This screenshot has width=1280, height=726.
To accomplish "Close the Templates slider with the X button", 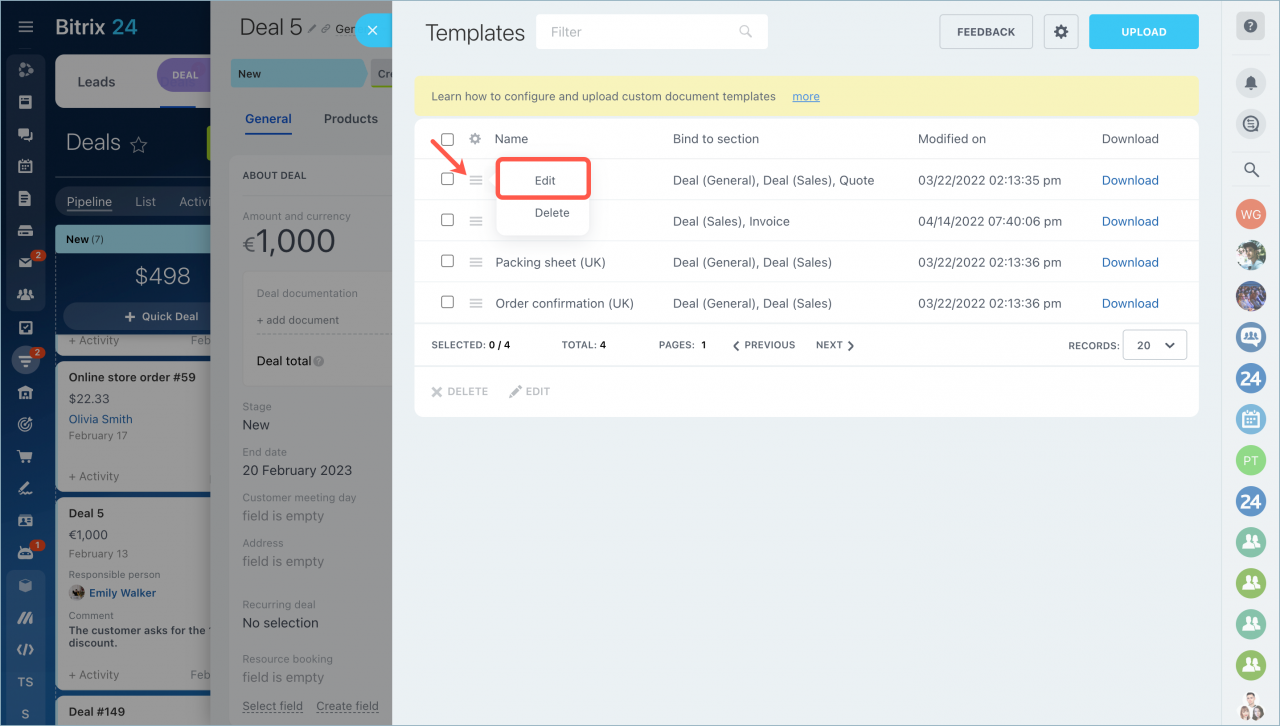I will [x=372, y=31].
